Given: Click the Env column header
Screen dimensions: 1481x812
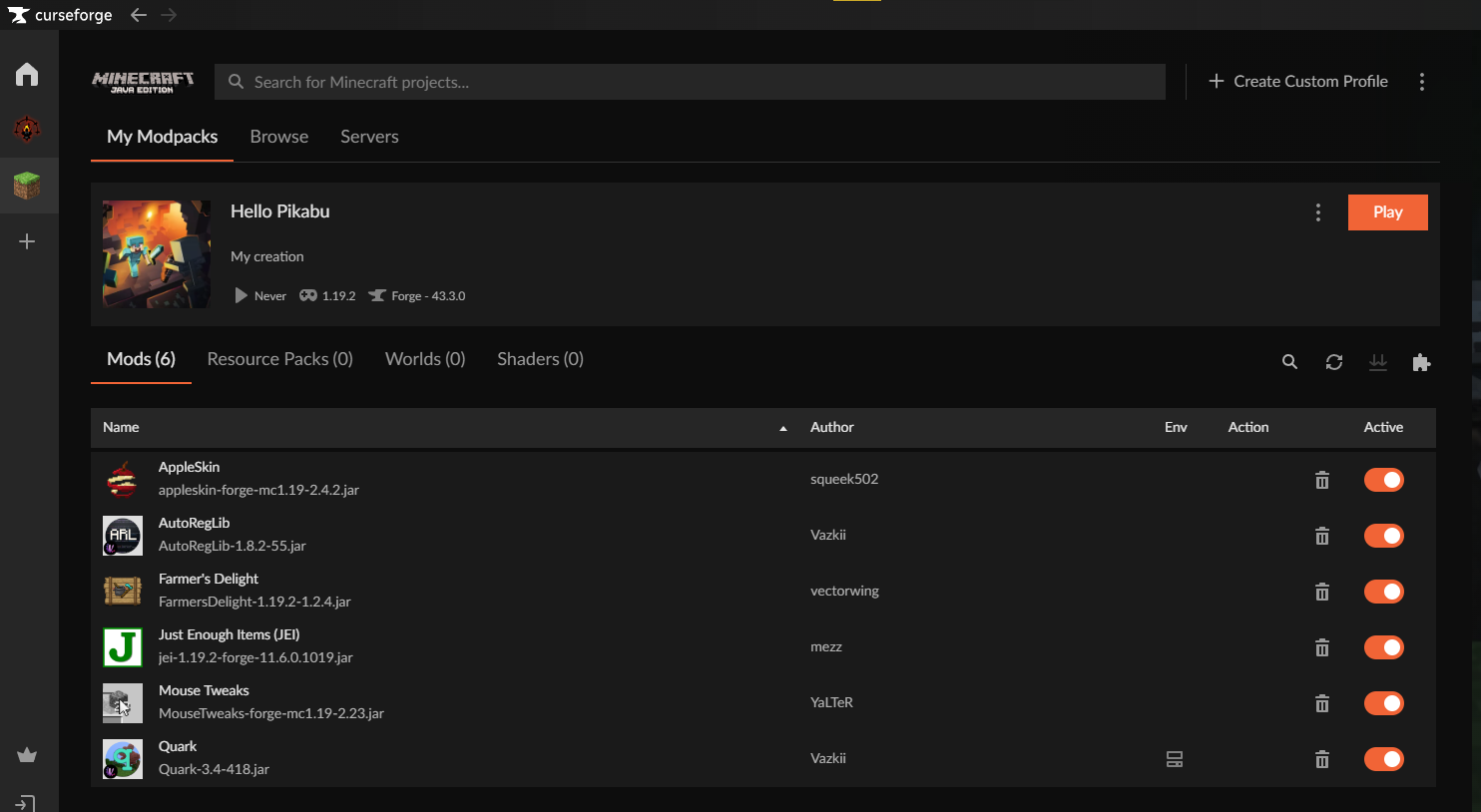Looking at the screenshot, I should click(1176, 427).
